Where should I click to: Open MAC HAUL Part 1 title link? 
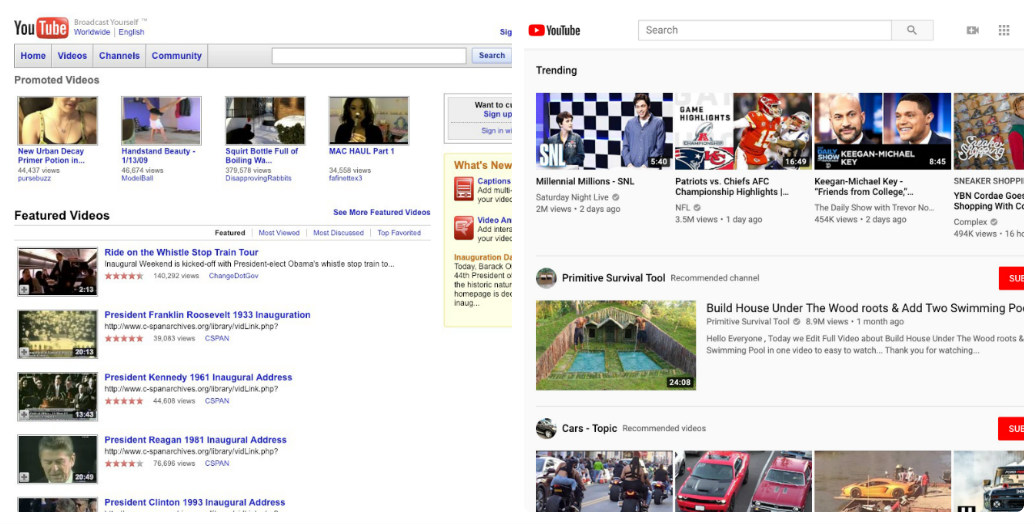pos(361,151)
